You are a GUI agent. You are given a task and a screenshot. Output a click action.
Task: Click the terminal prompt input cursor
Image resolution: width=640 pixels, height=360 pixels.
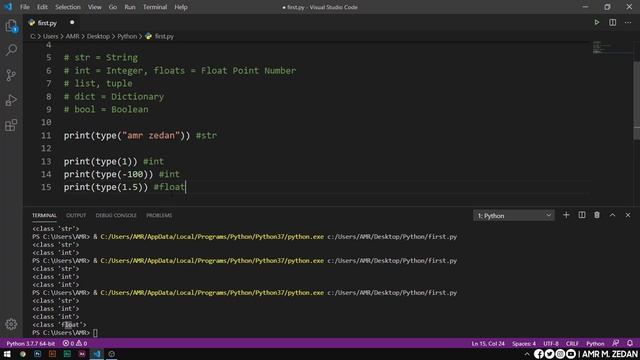pos(95,333)
